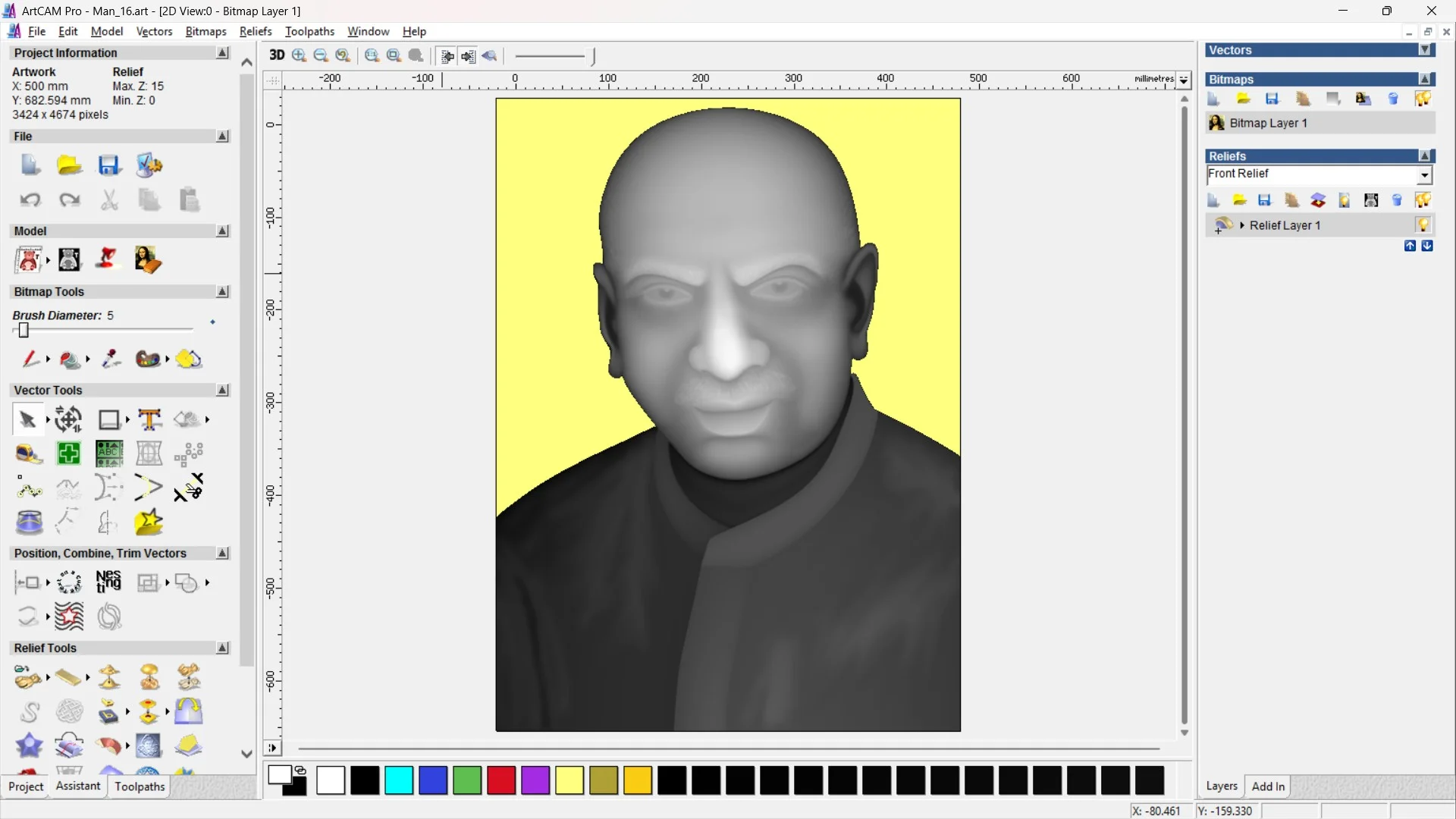Open the Front Relief dropdown
This screenshot has width=1456, height=819.
click(x=1425, y=175)
